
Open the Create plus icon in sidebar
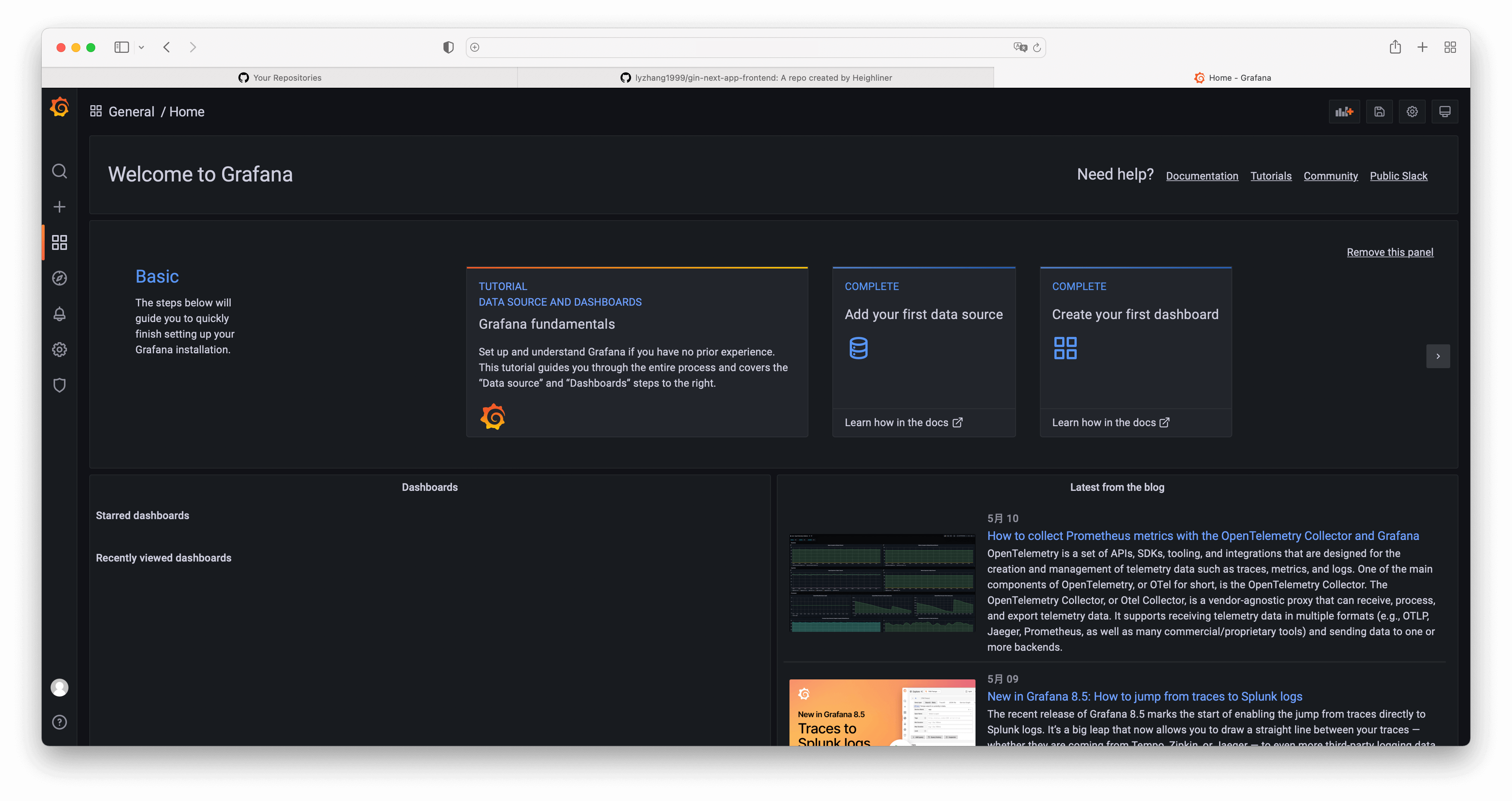point(59,206)
